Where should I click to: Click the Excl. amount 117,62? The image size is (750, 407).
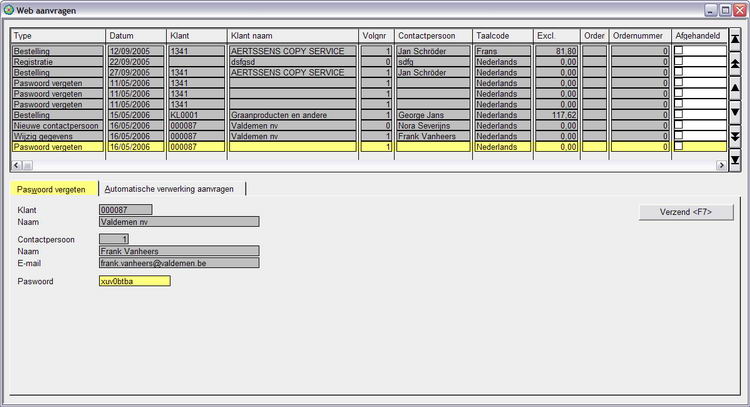point(557,115)
